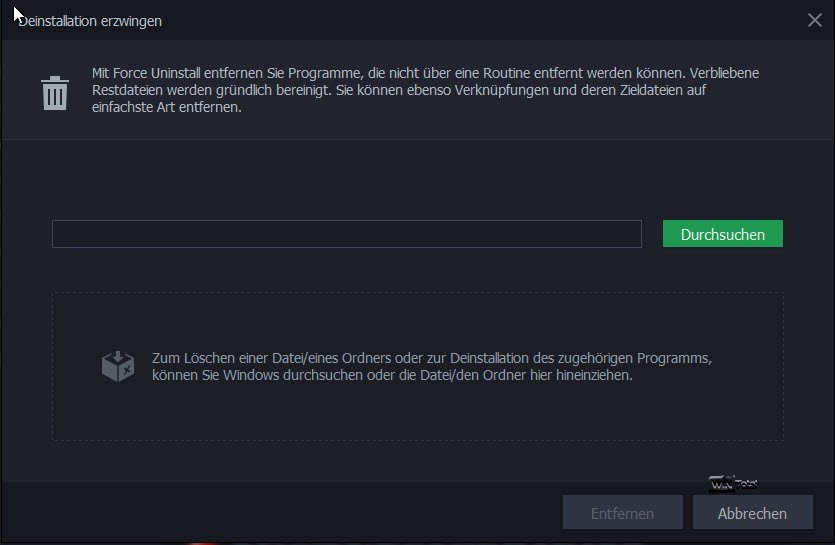Focus the empty file path input field
Image resolution: width=835 pixels, height=545 pixels.
pos(346,234)
